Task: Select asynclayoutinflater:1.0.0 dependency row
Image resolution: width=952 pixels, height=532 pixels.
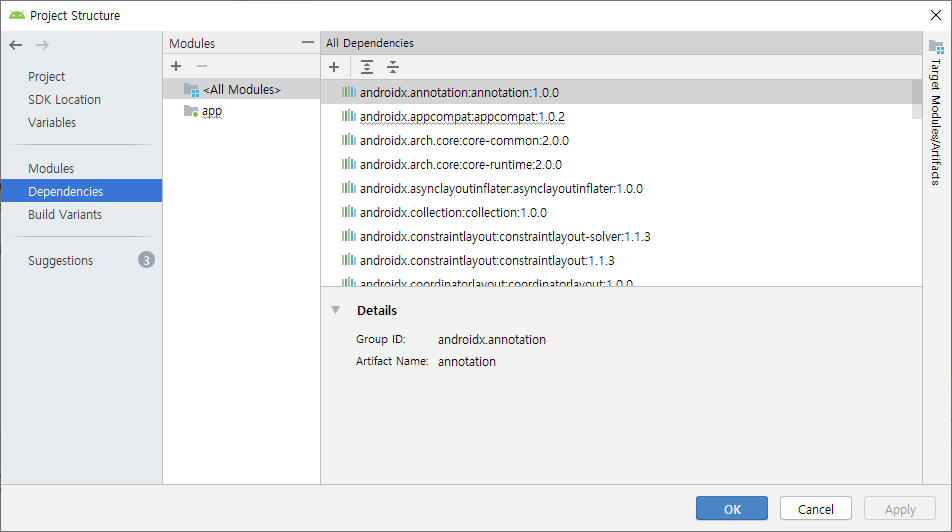Action: coord(616,188)
